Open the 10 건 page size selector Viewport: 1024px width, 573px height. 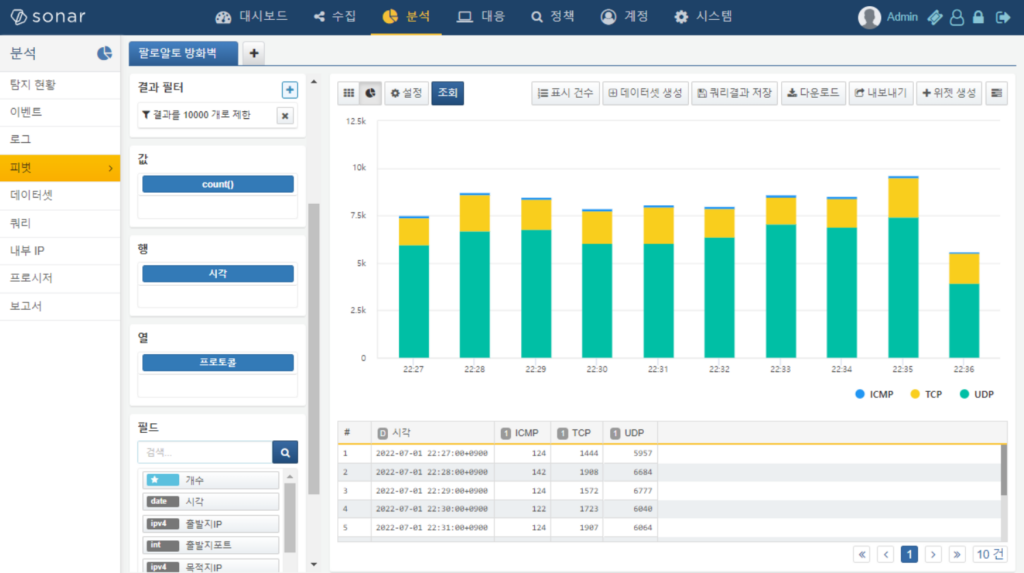click(x=990, y=554)
